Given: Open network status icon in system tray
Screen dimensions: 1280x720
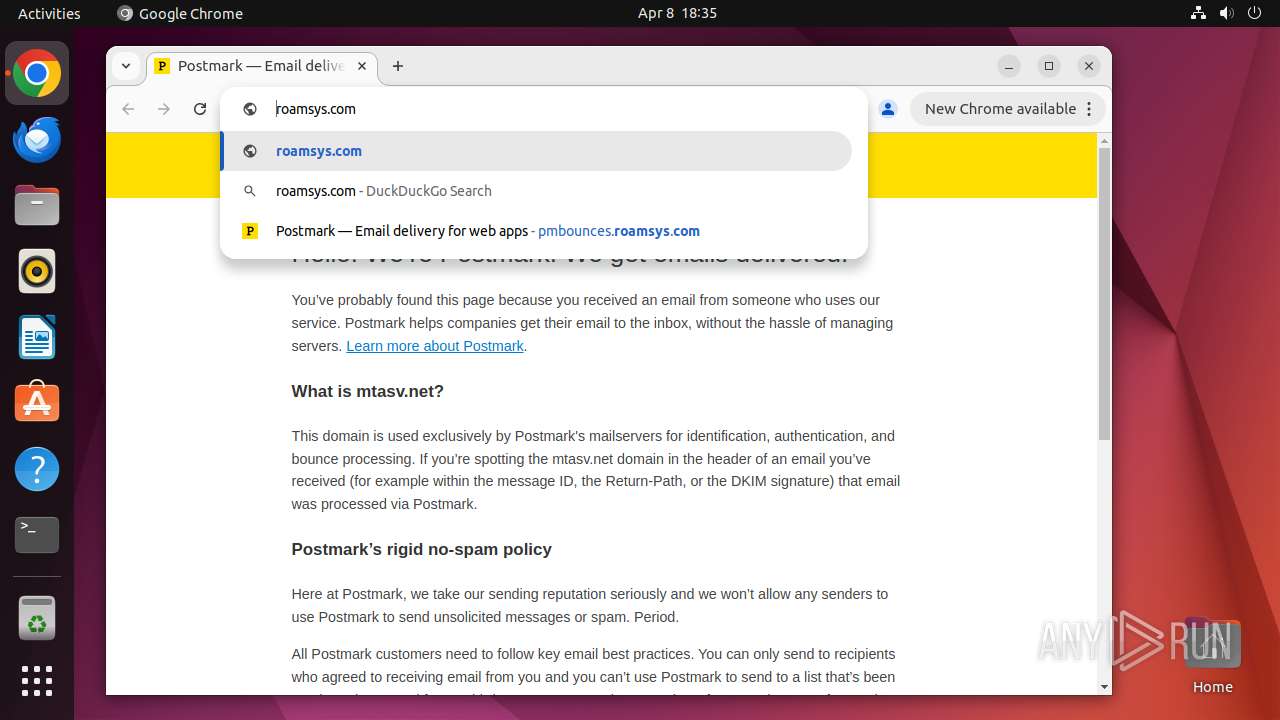Looking at the screenshot, I should (1198, 13).
